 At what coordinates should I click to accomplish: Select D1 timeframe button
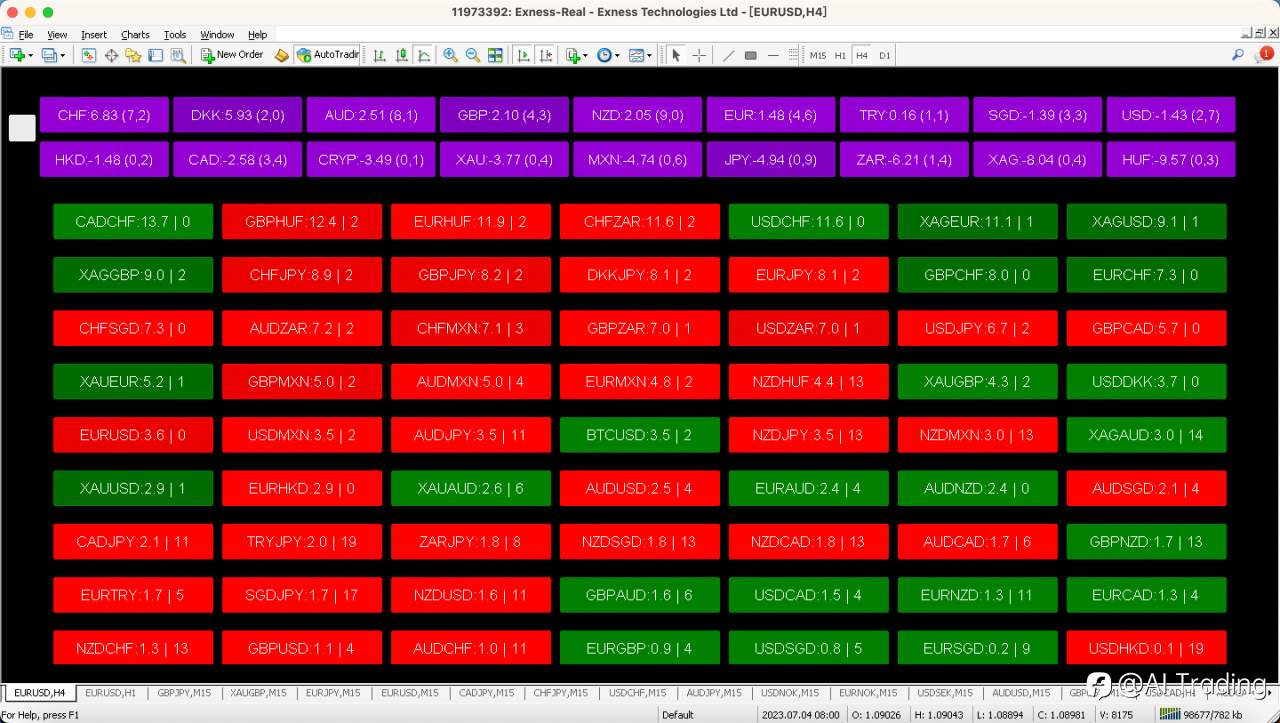pos(884,55)
